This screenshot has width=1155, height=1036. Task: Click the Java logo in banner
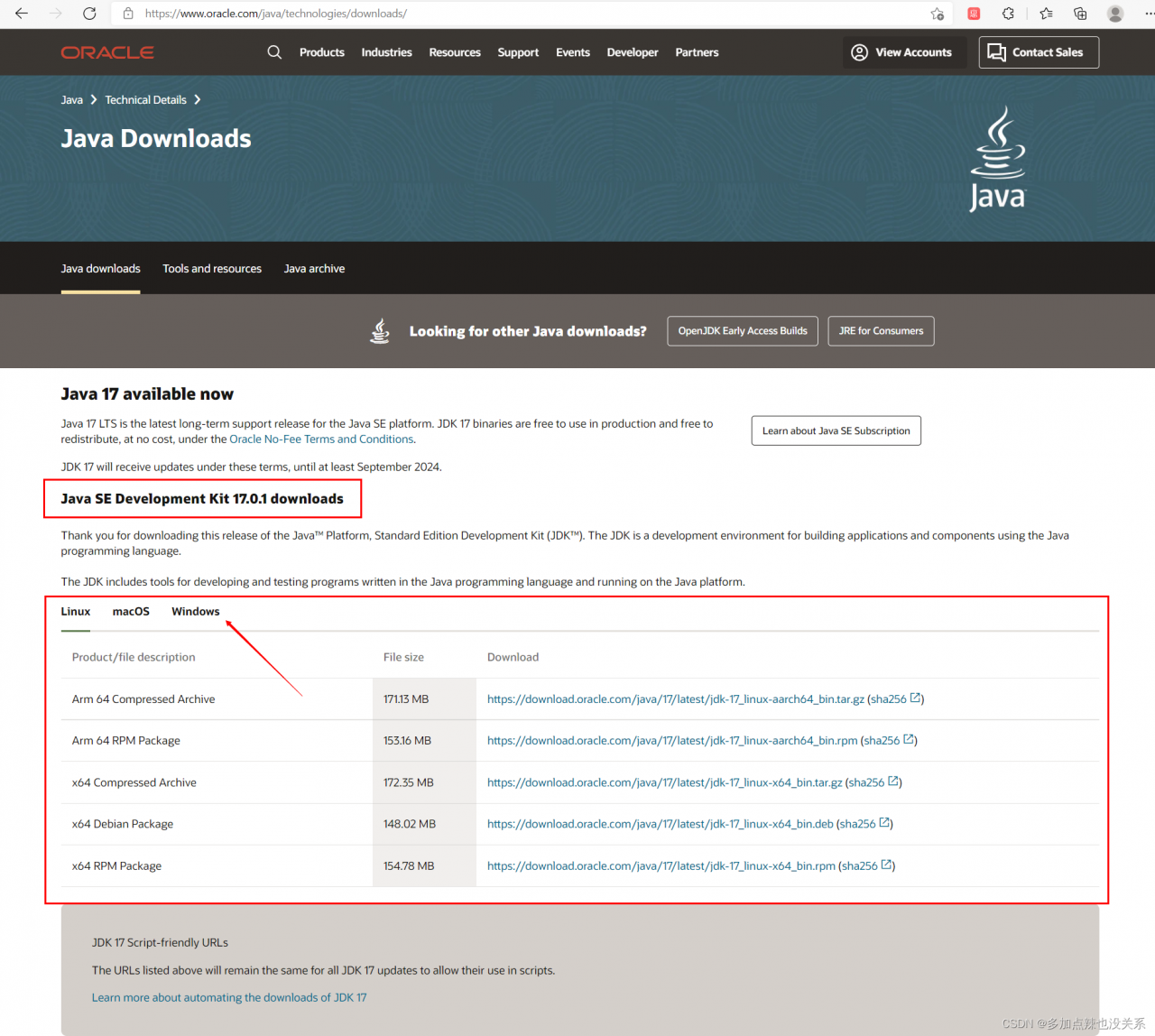tap(997, 159)
